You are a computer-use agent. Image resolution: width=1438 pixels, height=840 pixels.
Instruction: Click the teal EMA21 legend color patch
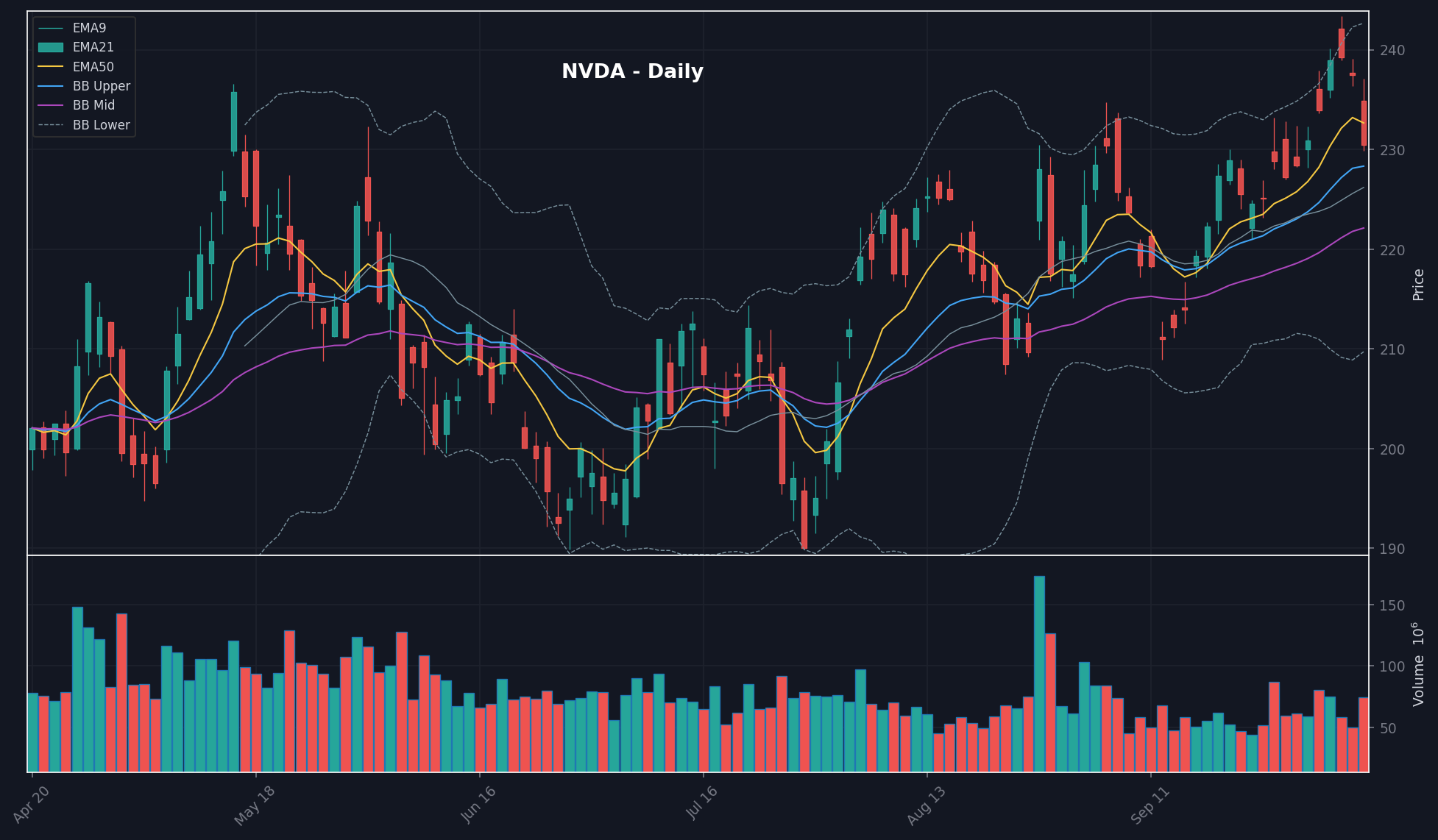51,47
